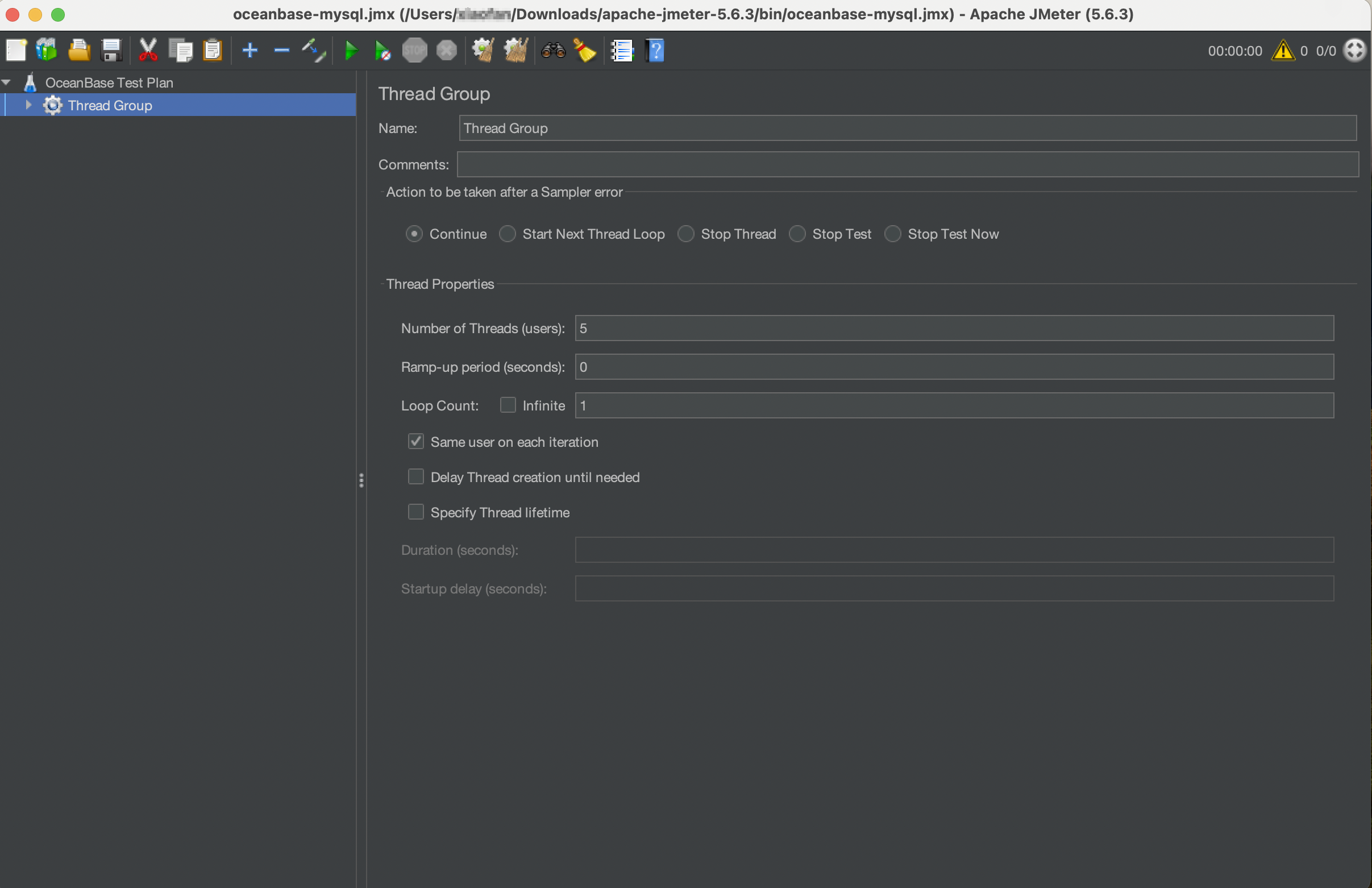Select OceanBase Test Plan in tree
Screen dimensions: 1372x888
[109, 82]
